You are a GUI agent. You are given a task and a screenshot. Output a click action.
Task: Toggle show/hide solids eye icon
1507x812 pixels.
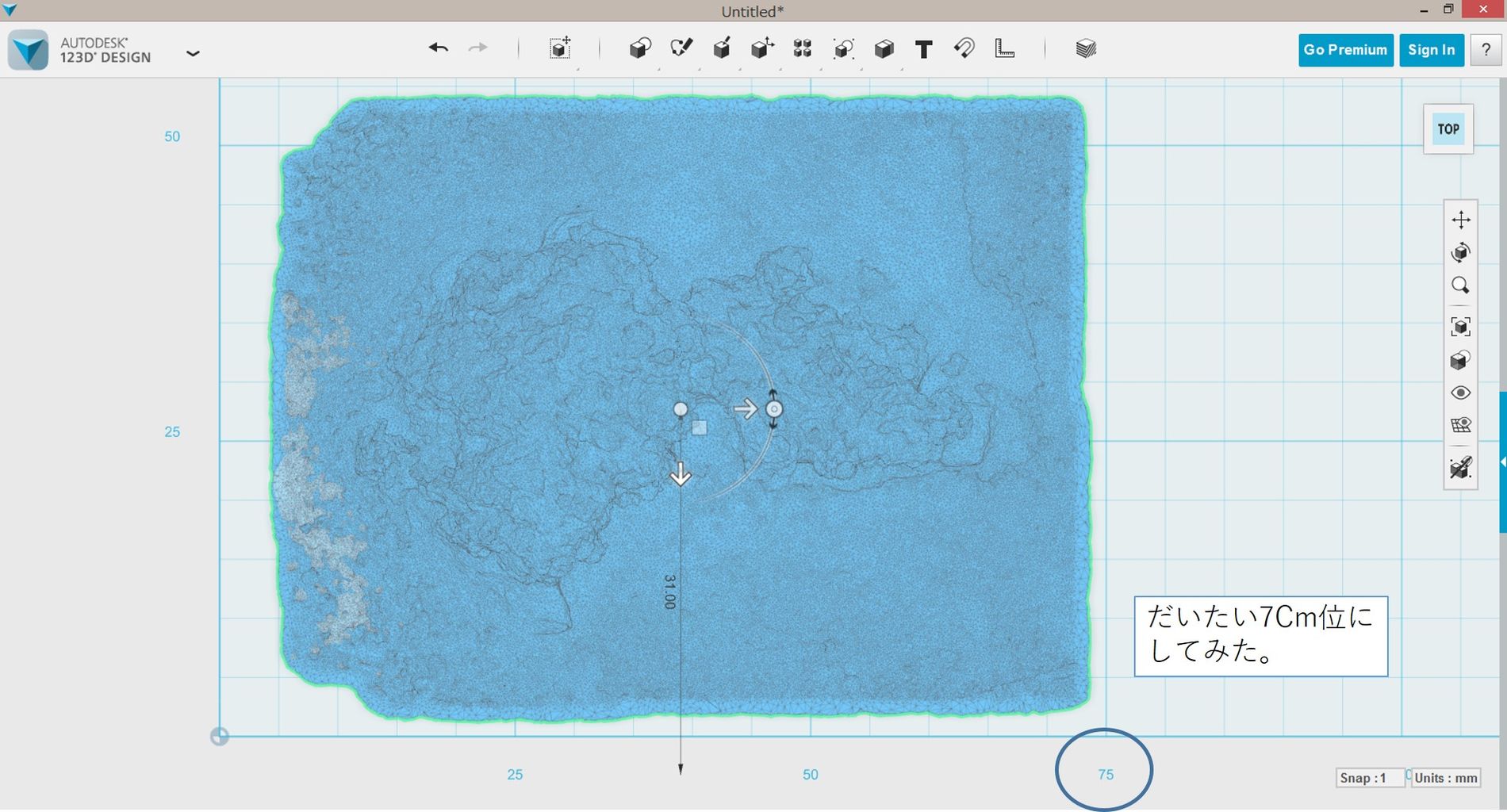click(x=1461, y=393)
